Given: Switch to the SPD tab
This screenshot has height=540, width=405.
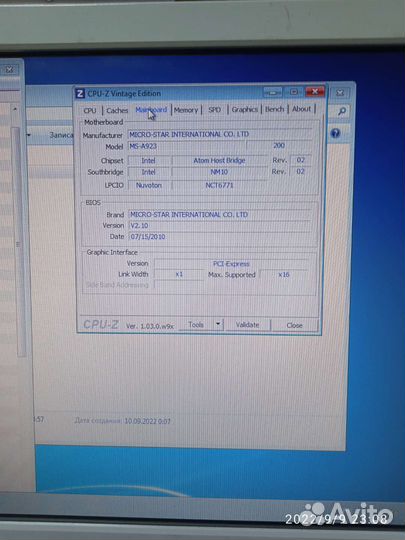Looking at the screenshot, I should click(215, 110).
